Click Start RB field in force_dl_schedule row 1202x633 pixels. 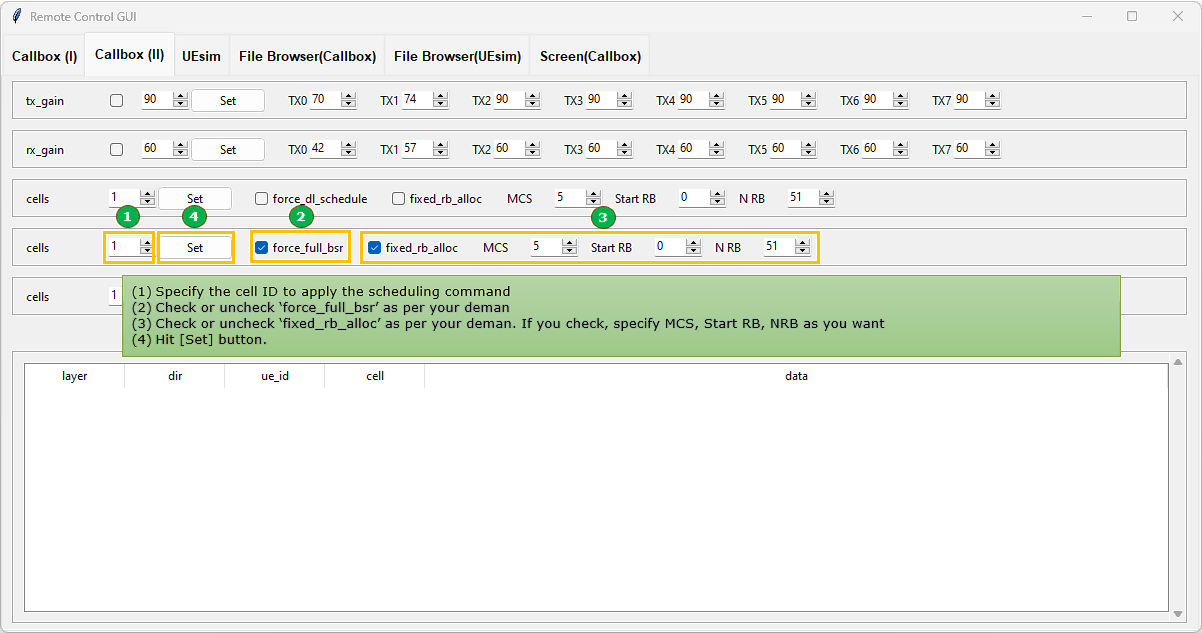point(694,198)
